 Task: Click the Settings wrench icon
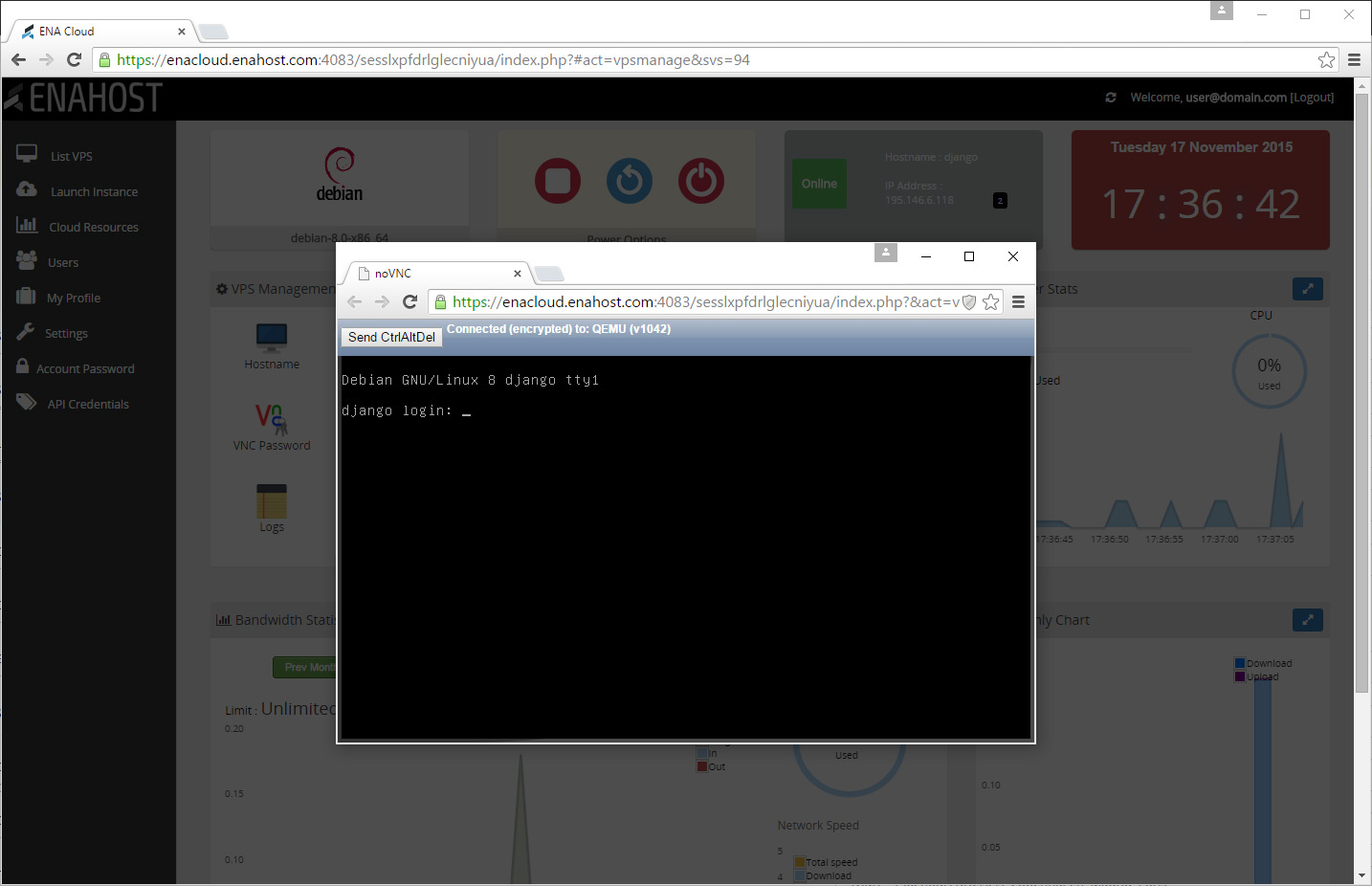click(25, 331)
